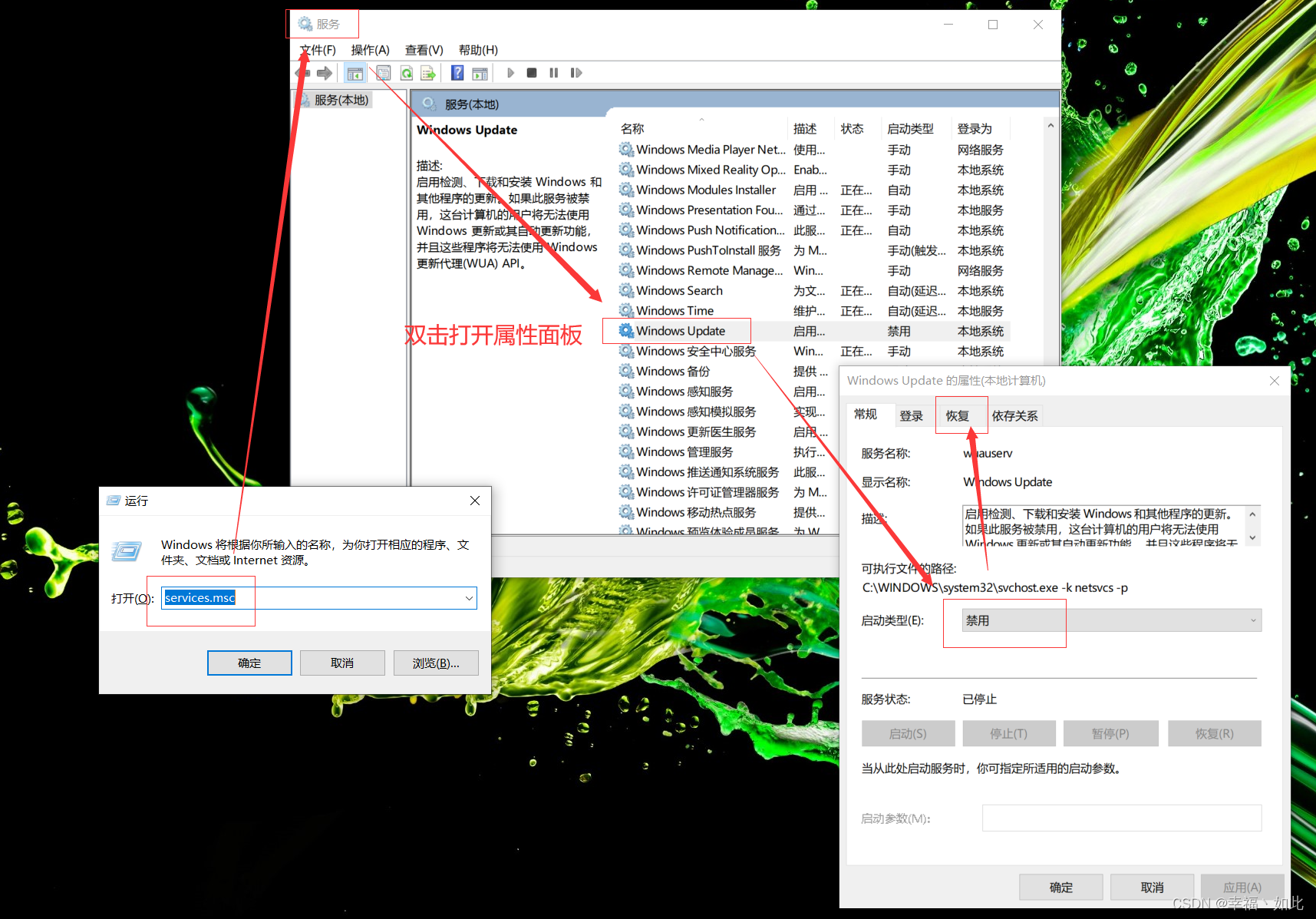Click gear icon of Windows 备份 row
1316x919 pixels.
point(626,371)
